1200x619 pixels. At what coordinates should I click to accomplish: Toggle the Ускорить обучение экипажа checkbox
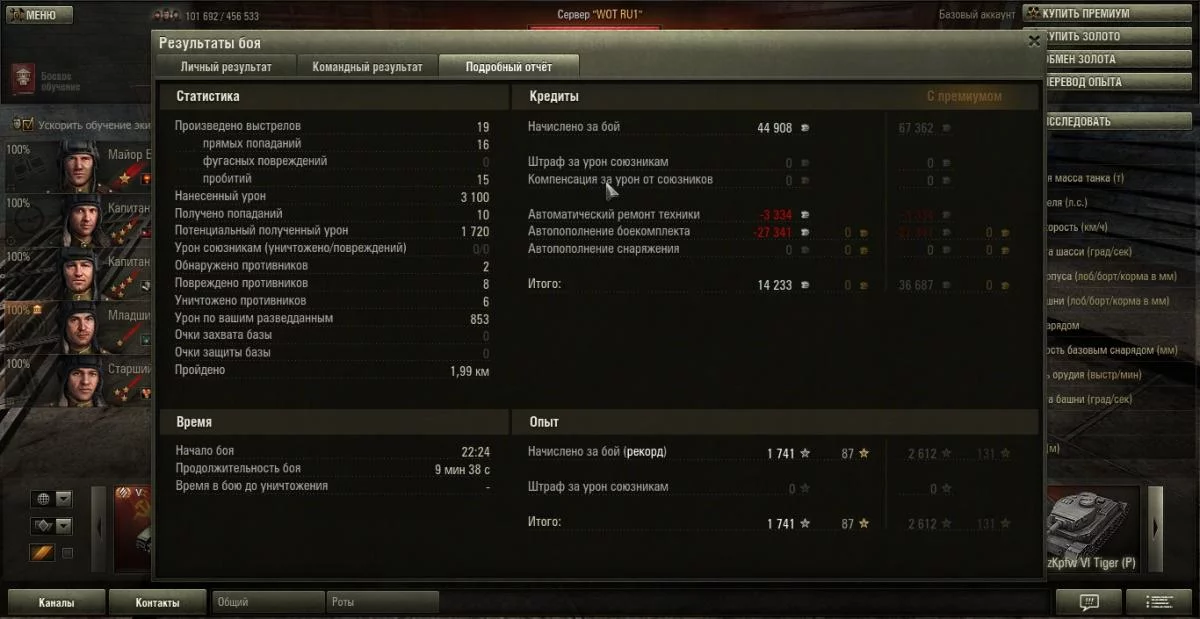[27, 125]
